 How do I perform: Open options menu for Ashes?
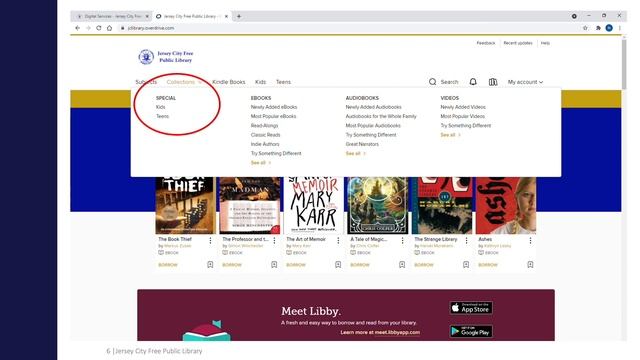pos(530,241)
